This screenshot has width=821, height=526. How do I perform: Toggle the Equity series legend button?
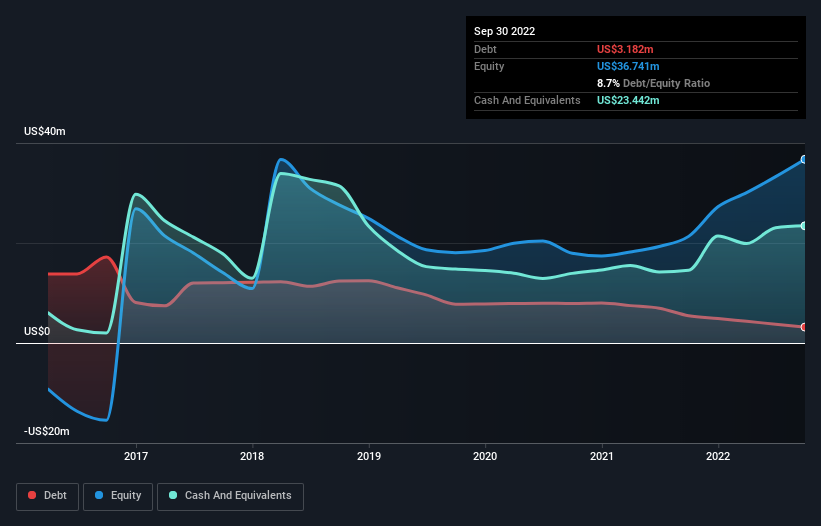coord(118,496)
